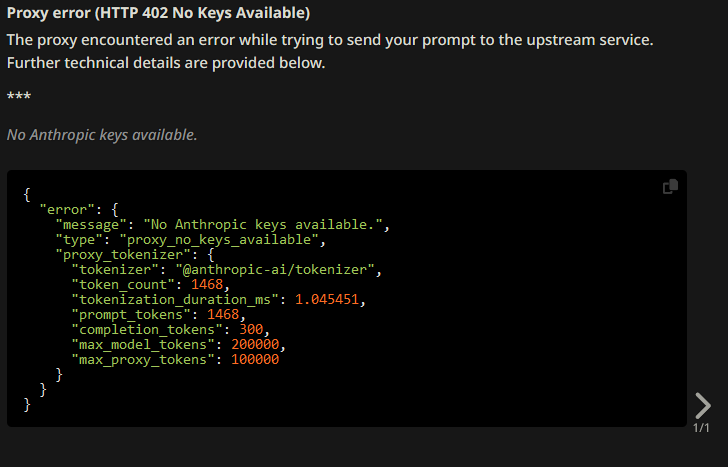Click the completion_tokens value 300

point(251,330)
